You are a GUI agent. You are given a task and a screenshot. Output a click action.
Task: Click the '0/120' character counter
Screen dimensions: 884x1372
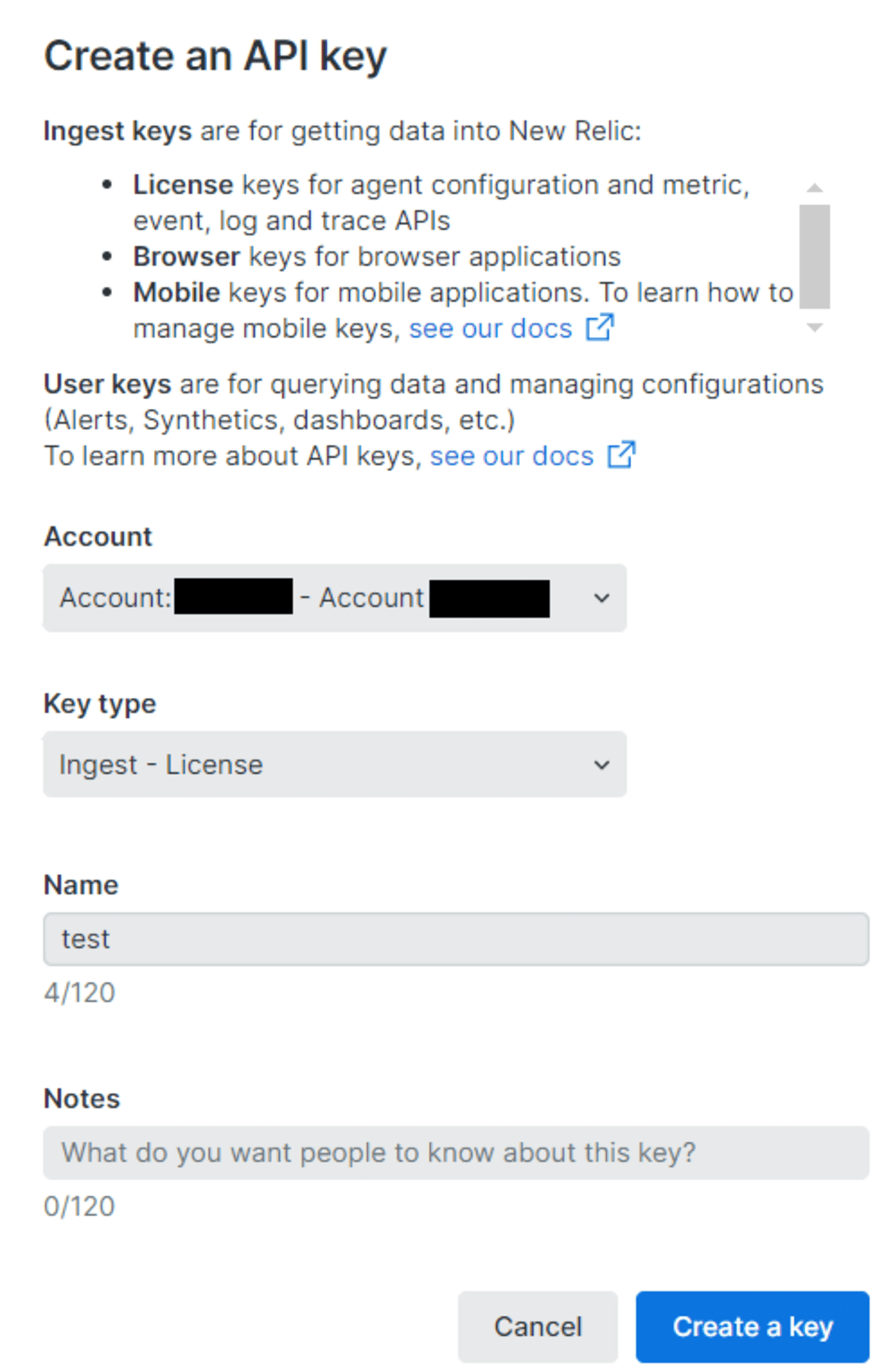pos(80,1206)
